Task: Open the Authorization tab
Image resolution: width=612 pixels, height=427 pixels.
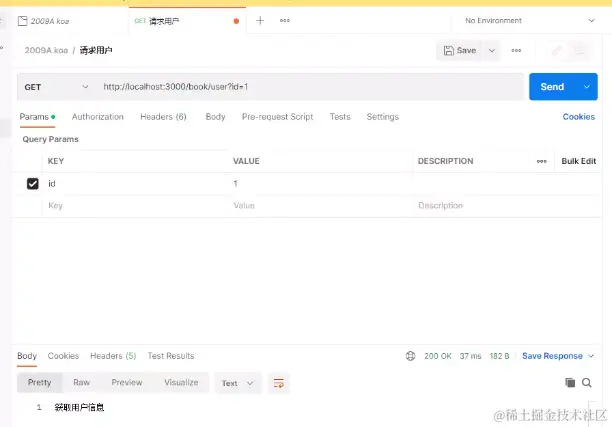Action: point(98,117)
